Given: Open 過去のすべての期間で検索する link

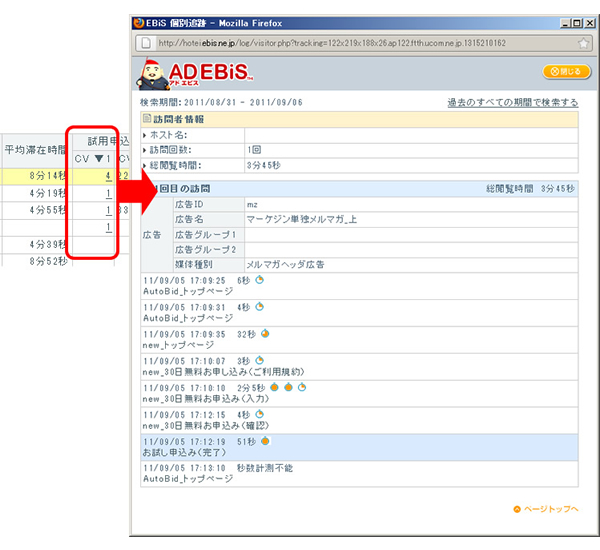Looking at the screenshot, I should coord(512,102).
